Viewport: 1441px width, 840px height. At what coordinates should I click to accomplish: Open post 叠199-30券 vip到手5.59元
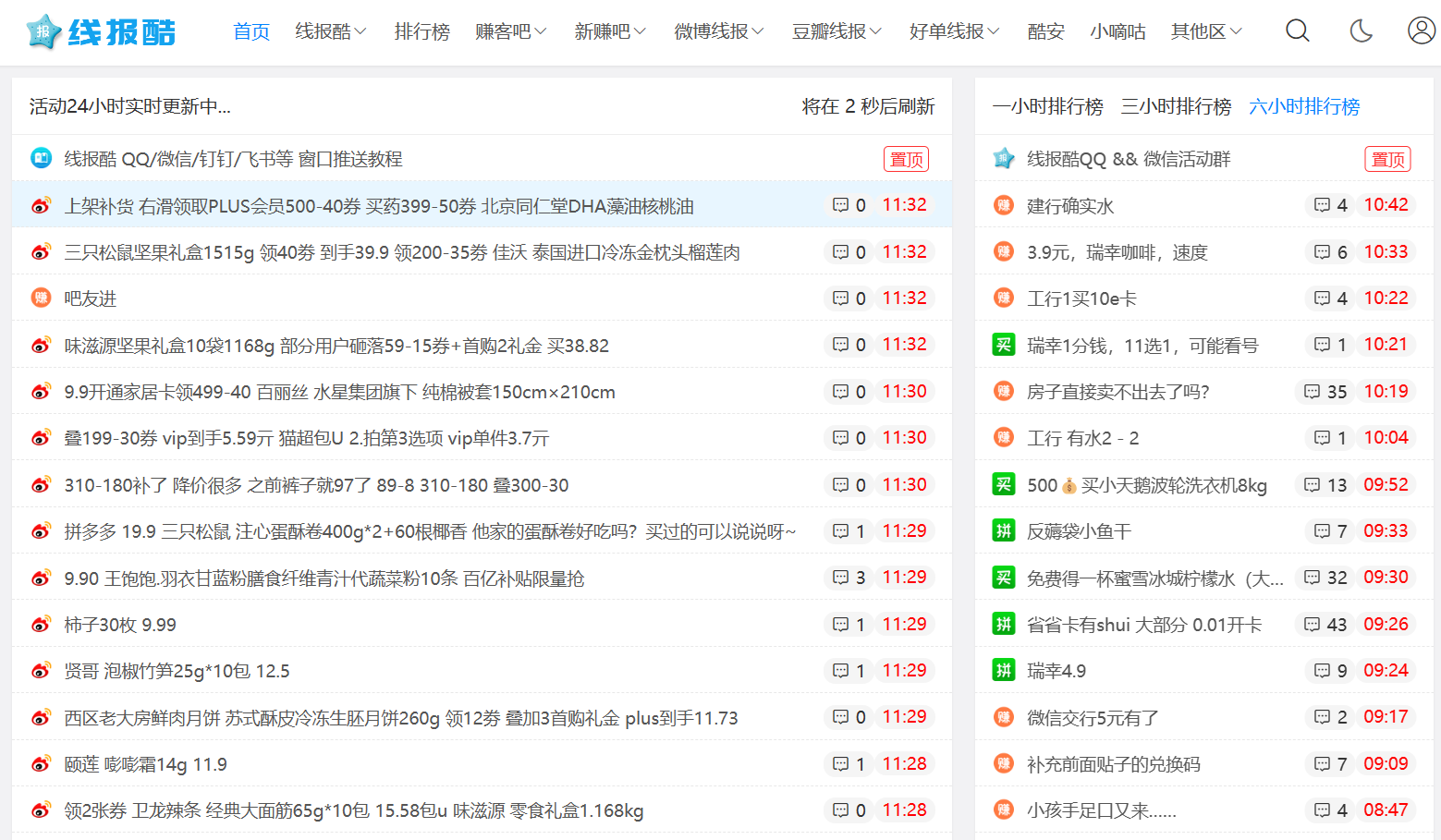pos(306,438)
